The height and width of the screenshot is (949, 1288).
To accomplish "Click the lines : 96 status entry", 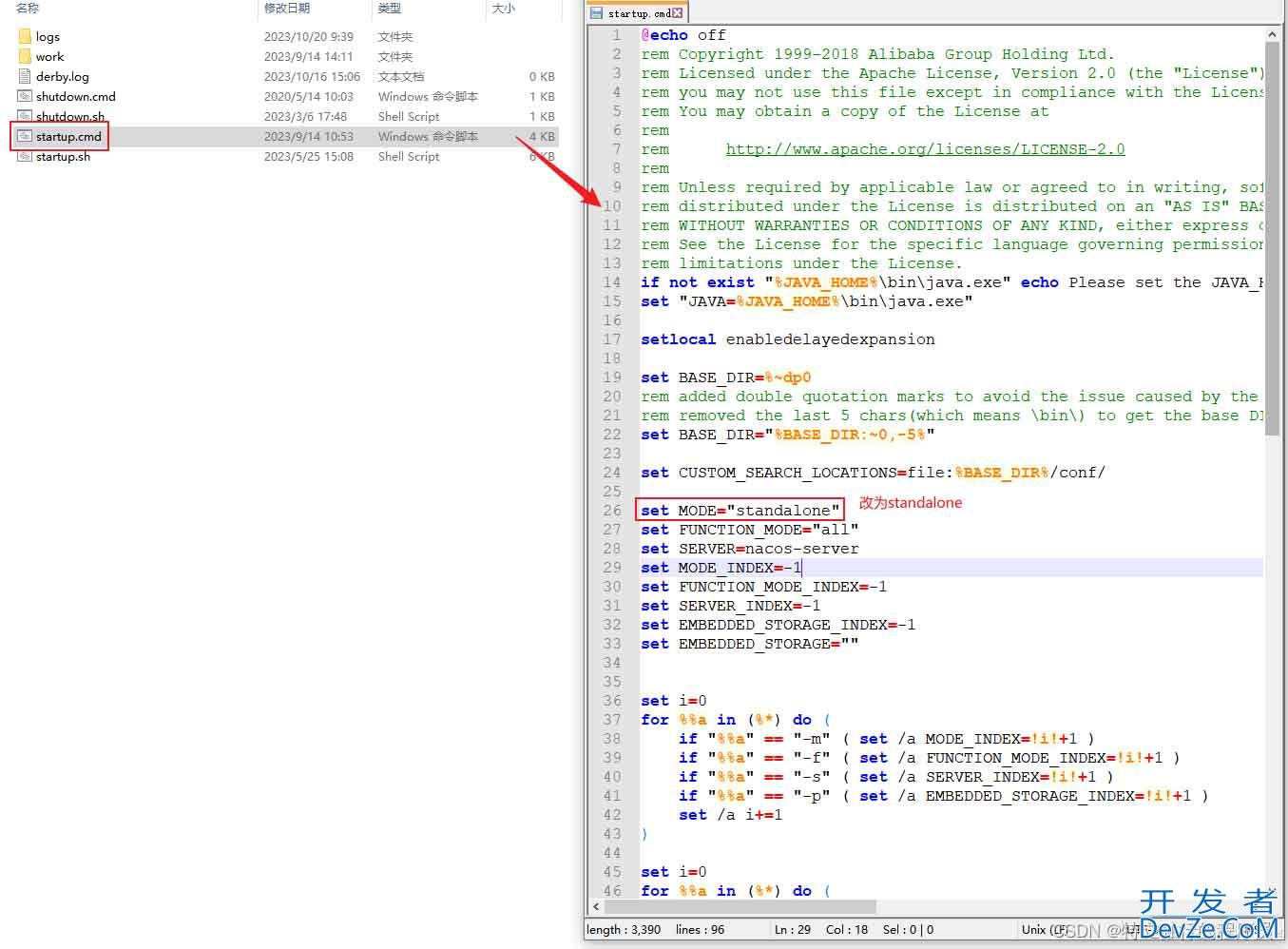I will pos(700,930).
